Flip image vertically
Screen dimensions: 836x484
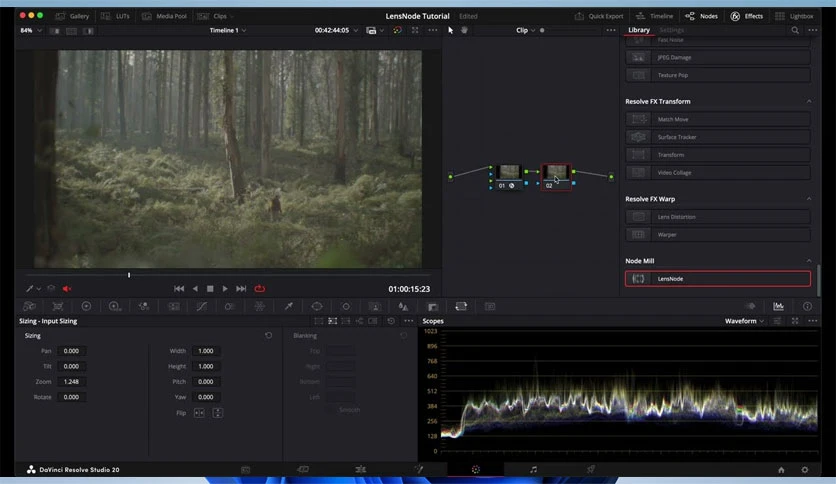tap(217, 413)
